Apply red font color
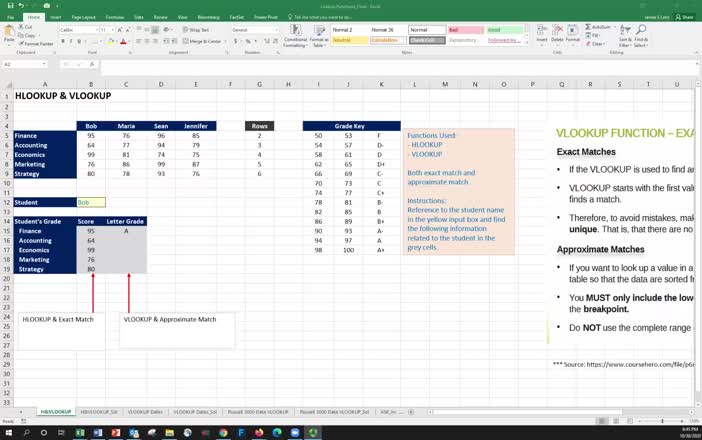Screen dimensions: 702x440 pyautogui.click(x=123, y=42)
